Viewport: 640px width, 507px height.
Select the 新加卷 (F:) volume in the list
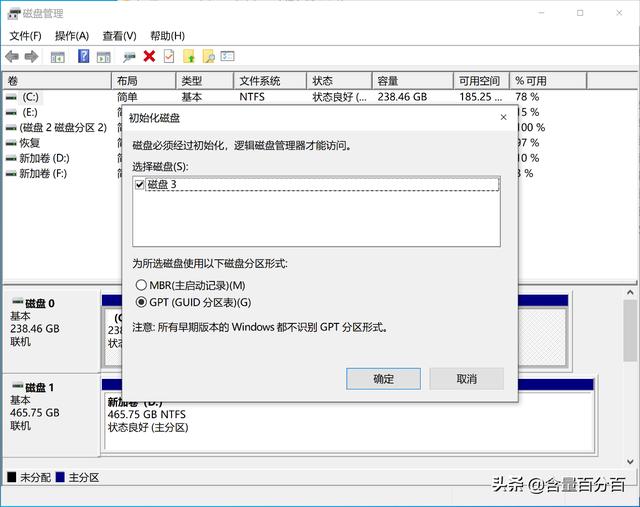[43, 174]
